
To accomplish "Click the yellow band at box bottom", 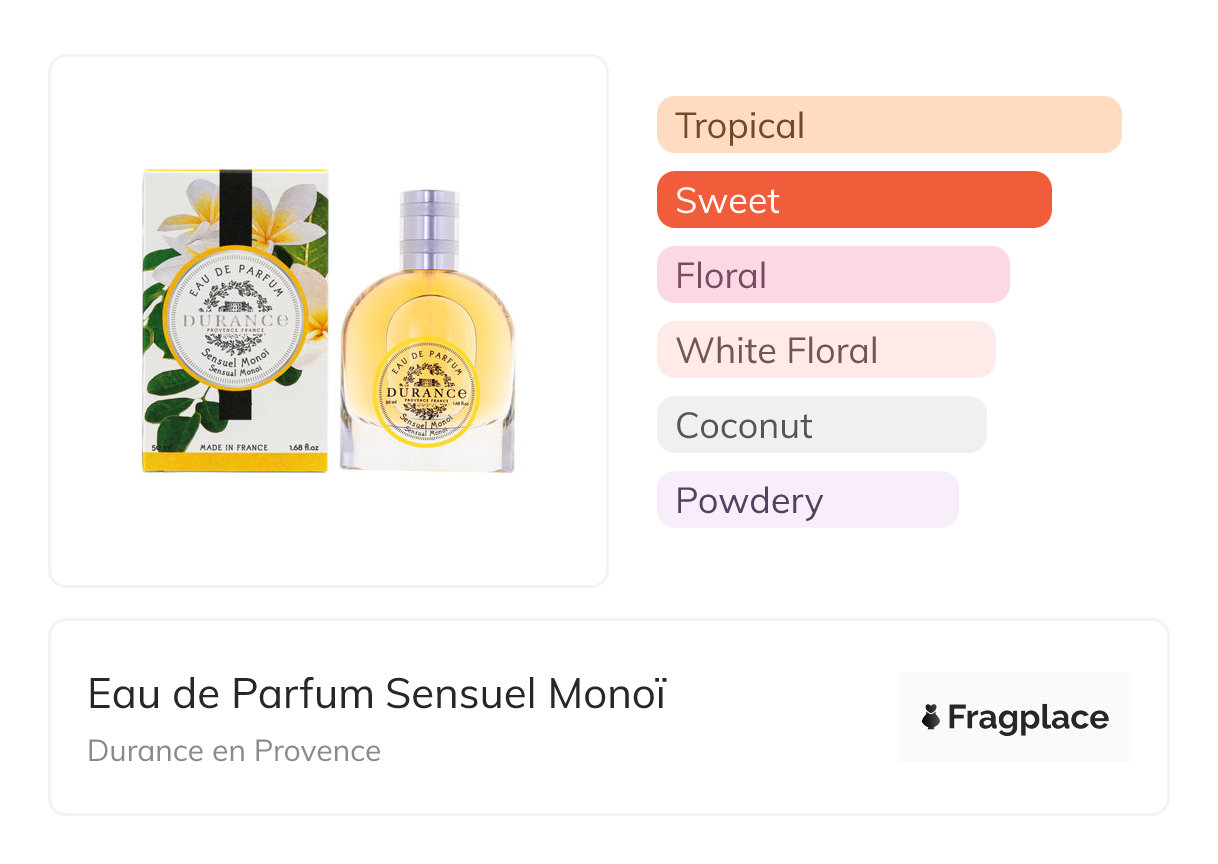I will 235,462.
